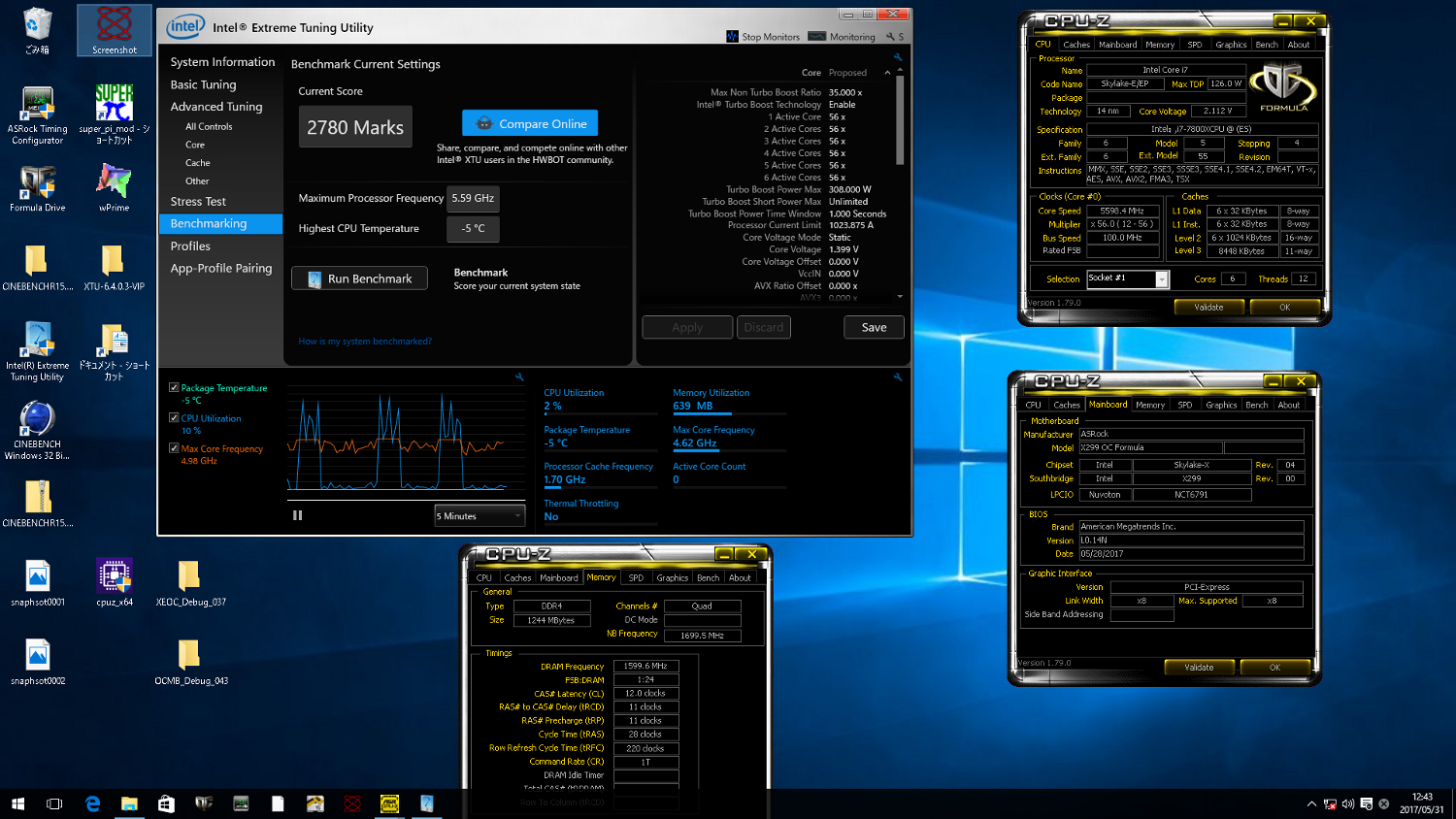Toggle the Package Temperature checkbox
This screenshot has width=1456, height=819.
(174, 387)
